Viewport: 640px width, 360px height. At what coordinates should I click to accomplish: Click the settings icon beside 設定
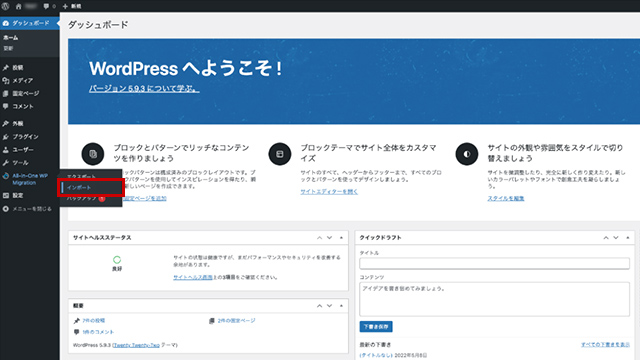5,196
